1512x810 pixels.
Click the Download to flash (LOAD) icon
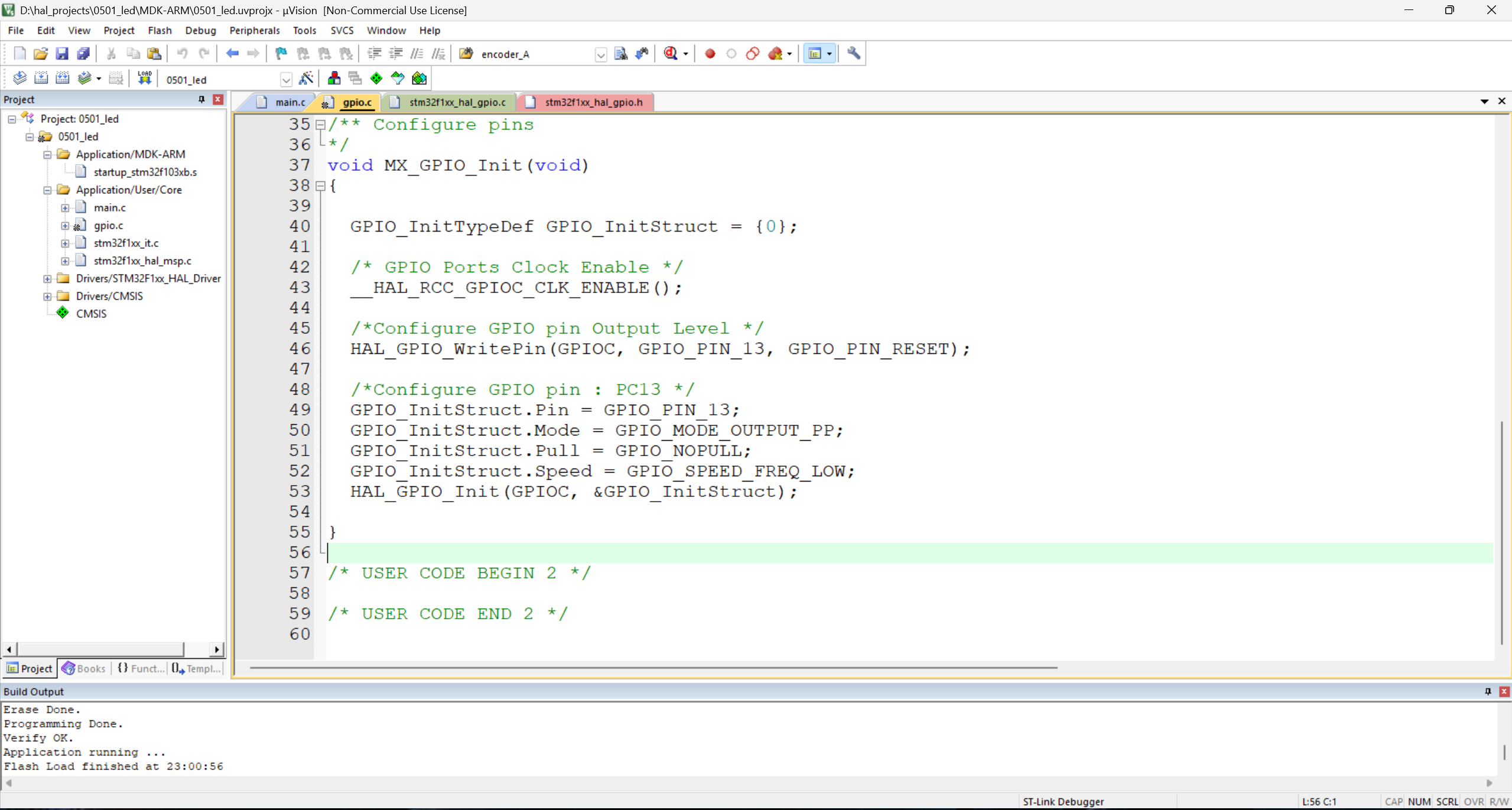(144, 79)
